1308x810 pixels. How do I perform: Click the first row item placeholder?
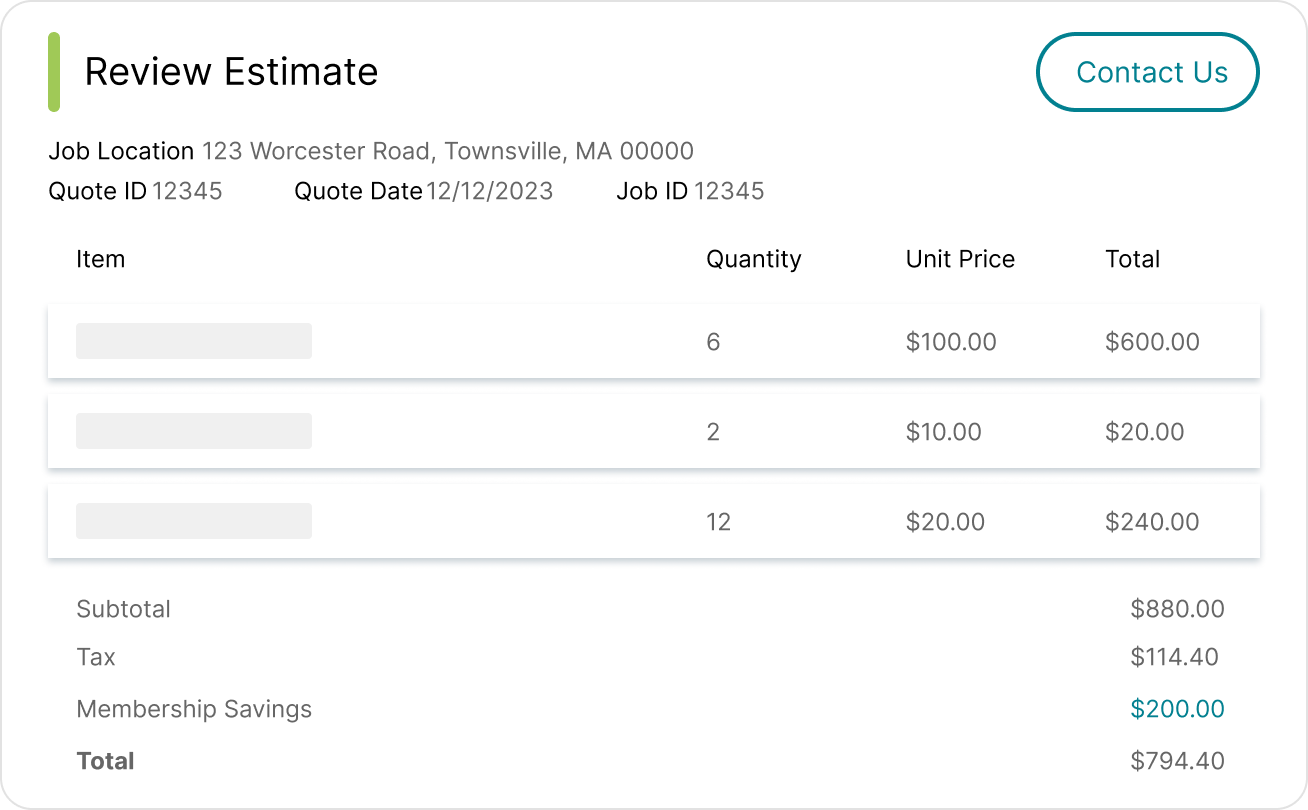(194, 341)
